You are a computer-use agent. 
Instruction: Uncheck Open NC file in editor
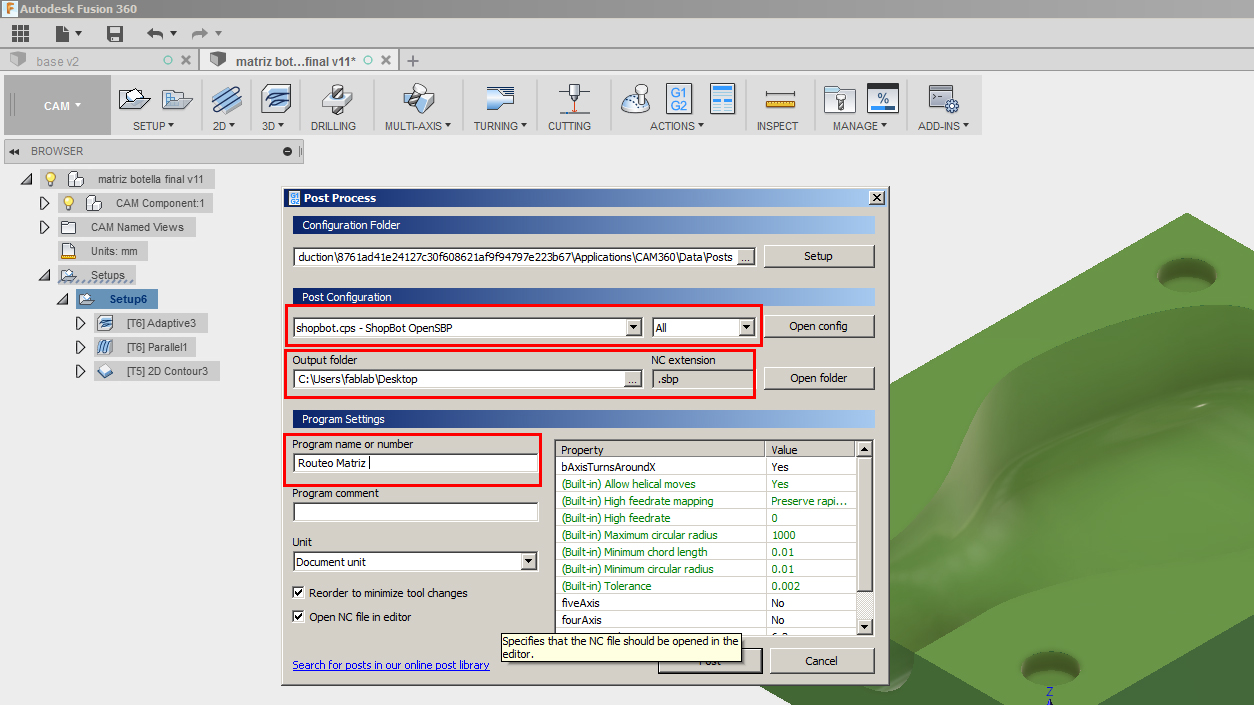[298, 617]
